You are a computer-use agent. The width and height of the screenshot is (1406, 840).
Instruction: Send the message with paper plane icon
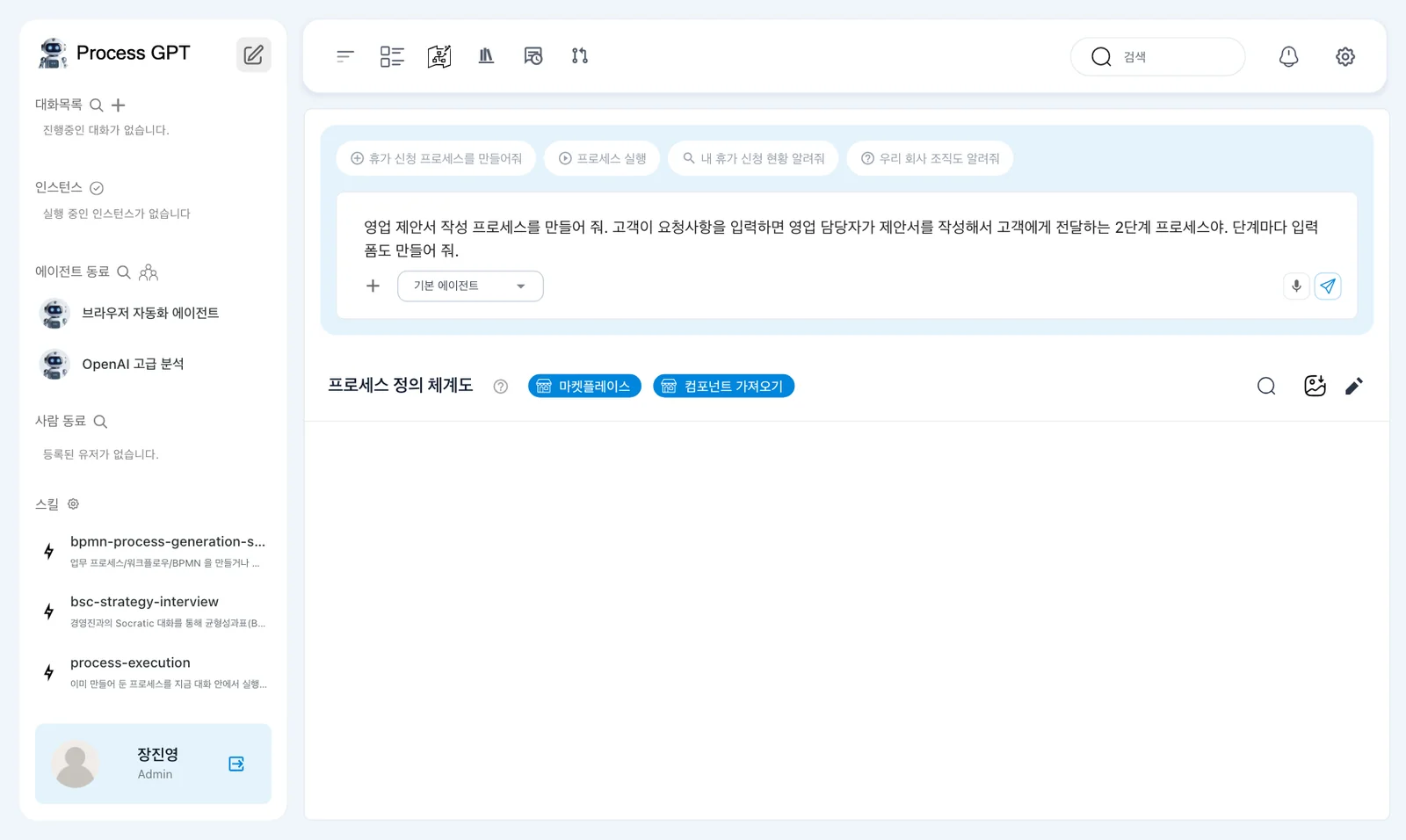[x=1328, y=286]
